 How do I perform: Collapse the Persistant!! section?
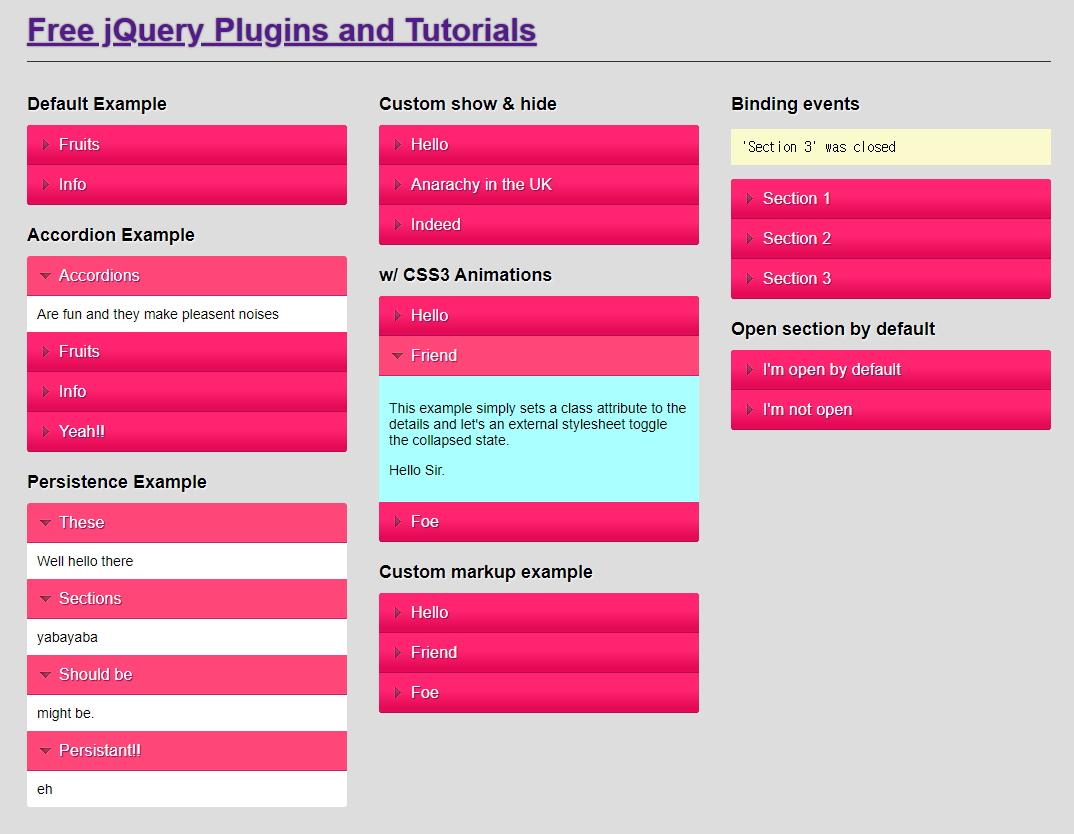(187, 751)
